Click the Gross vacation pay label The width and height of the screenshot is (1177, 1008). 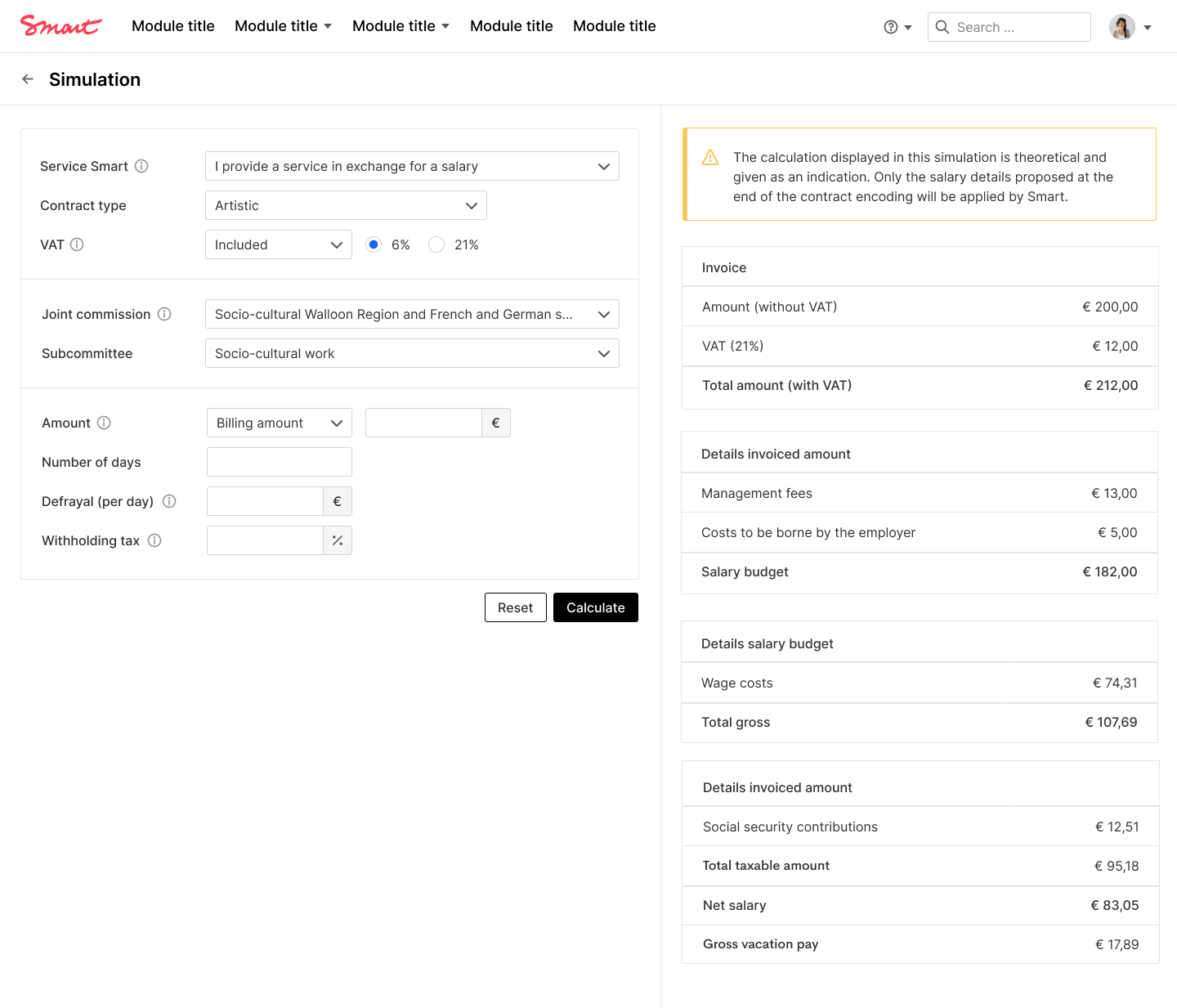760,944
